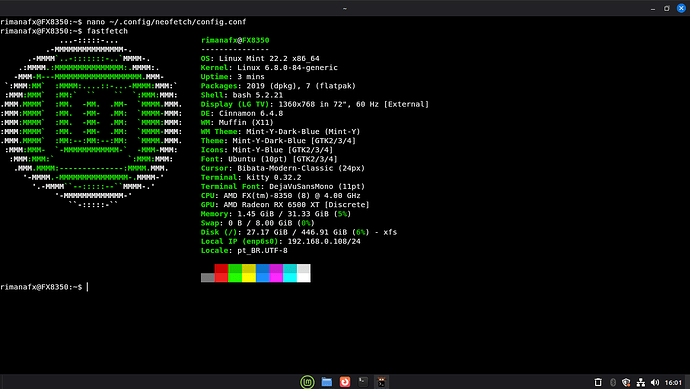Viewport: 690px width, 389px height.
Task: Click the 'AMD FX(tm)-8350' CPU line
Action: click(281, 196)
